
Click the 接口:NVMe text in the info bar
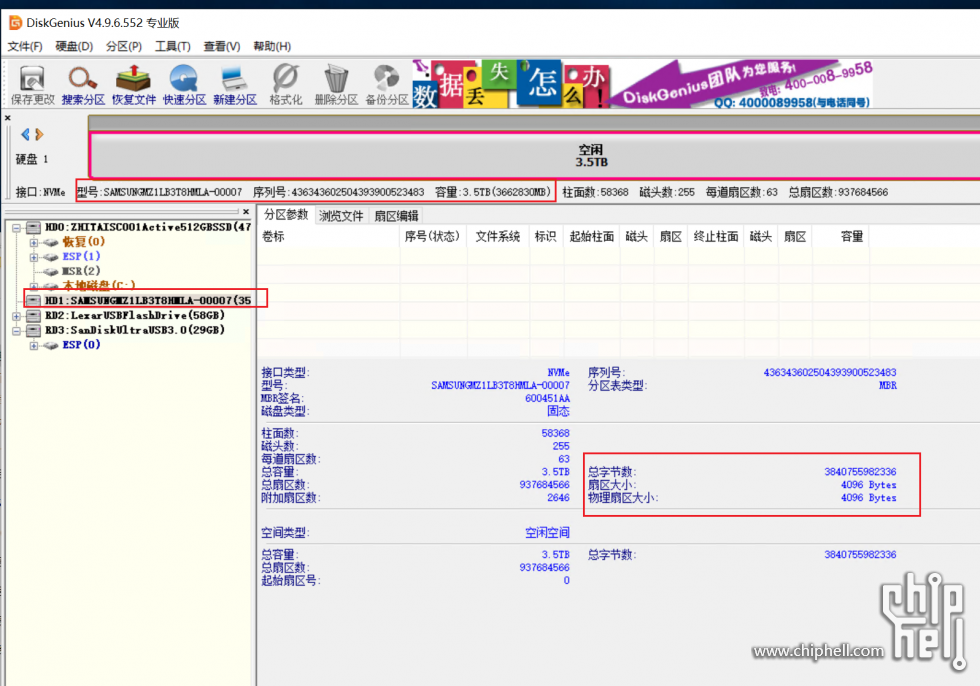click(40, 192)
